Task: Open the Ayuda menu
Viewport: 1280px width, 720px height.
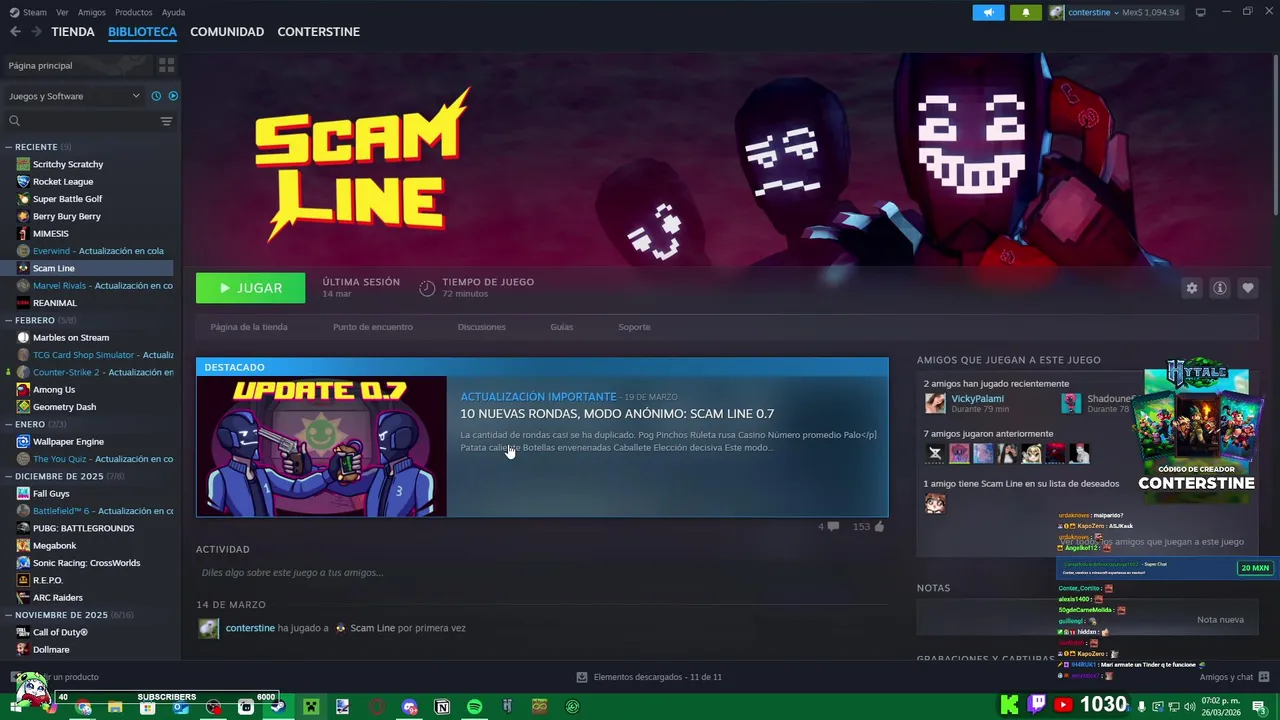Action: tap(173, 12)
